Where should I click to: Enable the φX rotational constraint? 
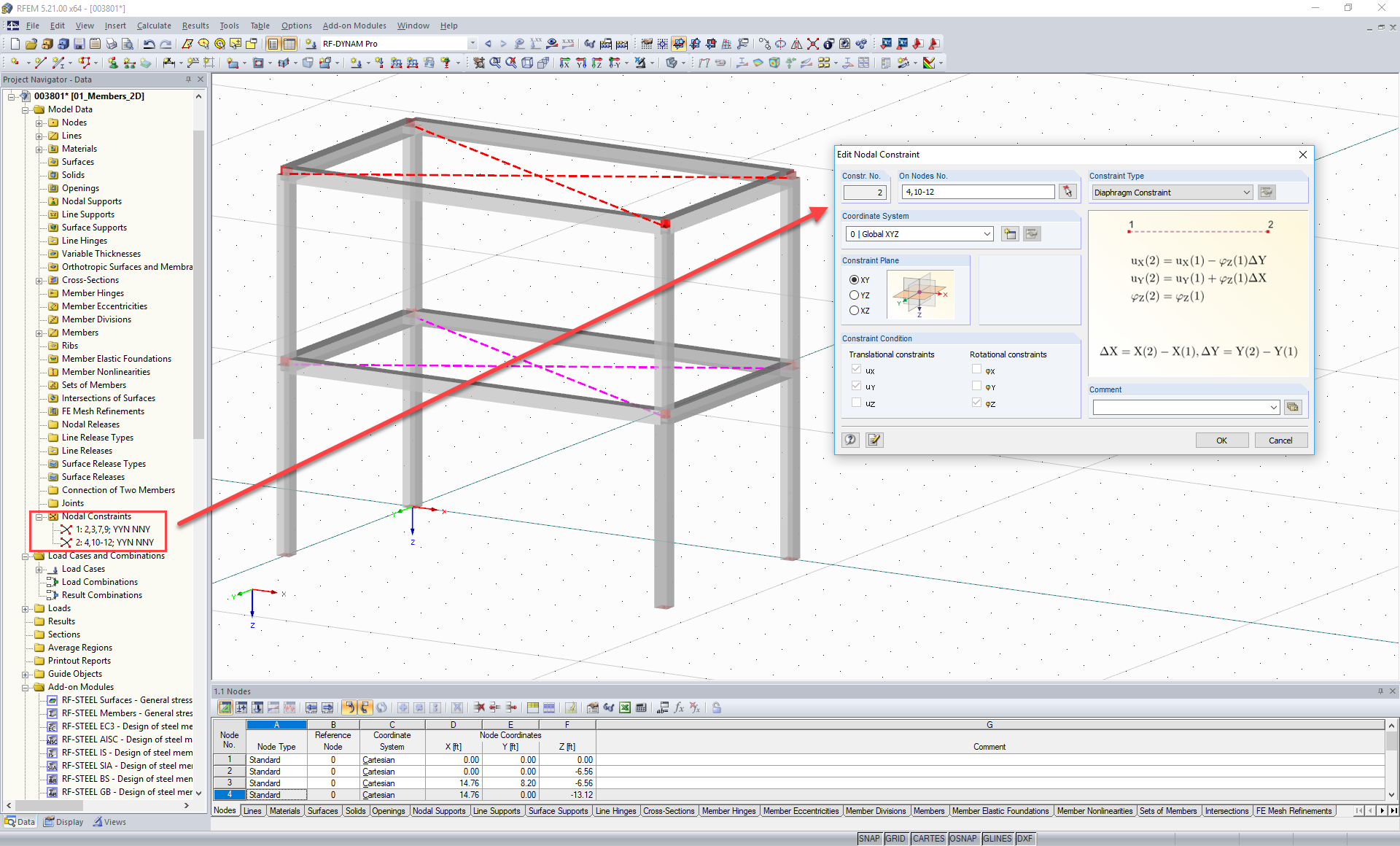(x=977, y=370)
